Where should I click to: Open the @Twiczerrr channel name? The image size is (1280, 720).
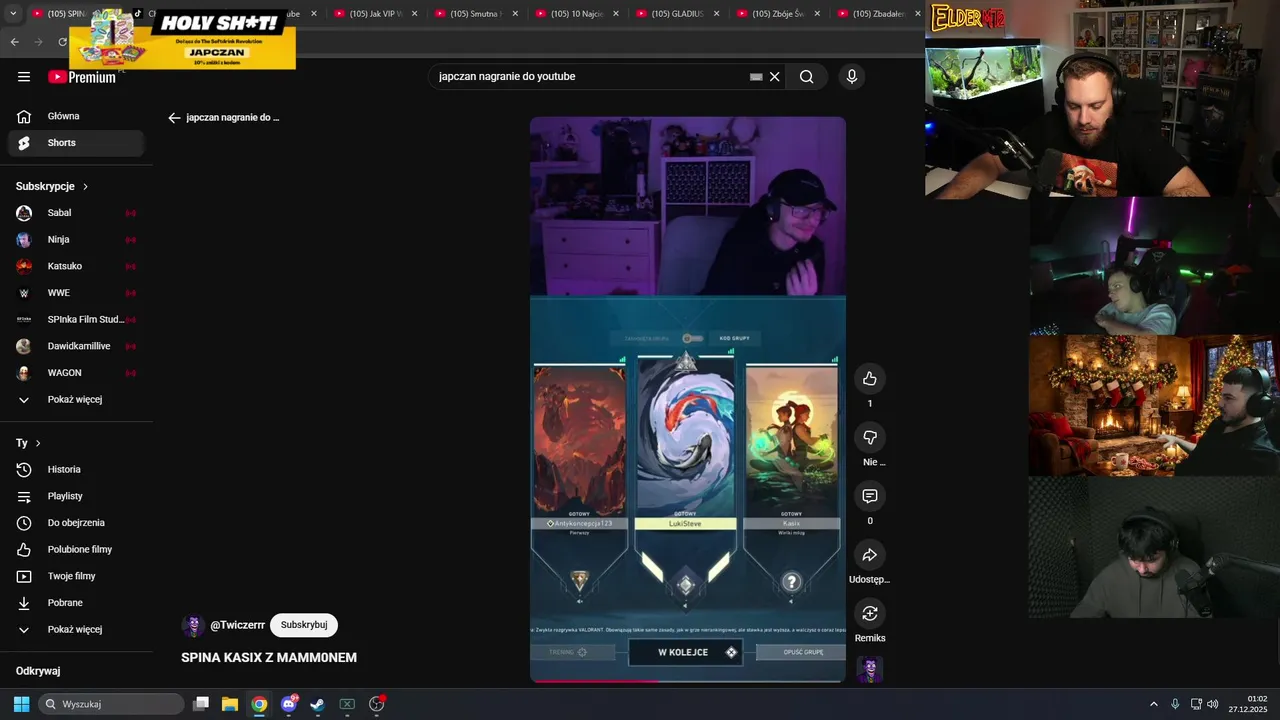[x=237, y=625]
